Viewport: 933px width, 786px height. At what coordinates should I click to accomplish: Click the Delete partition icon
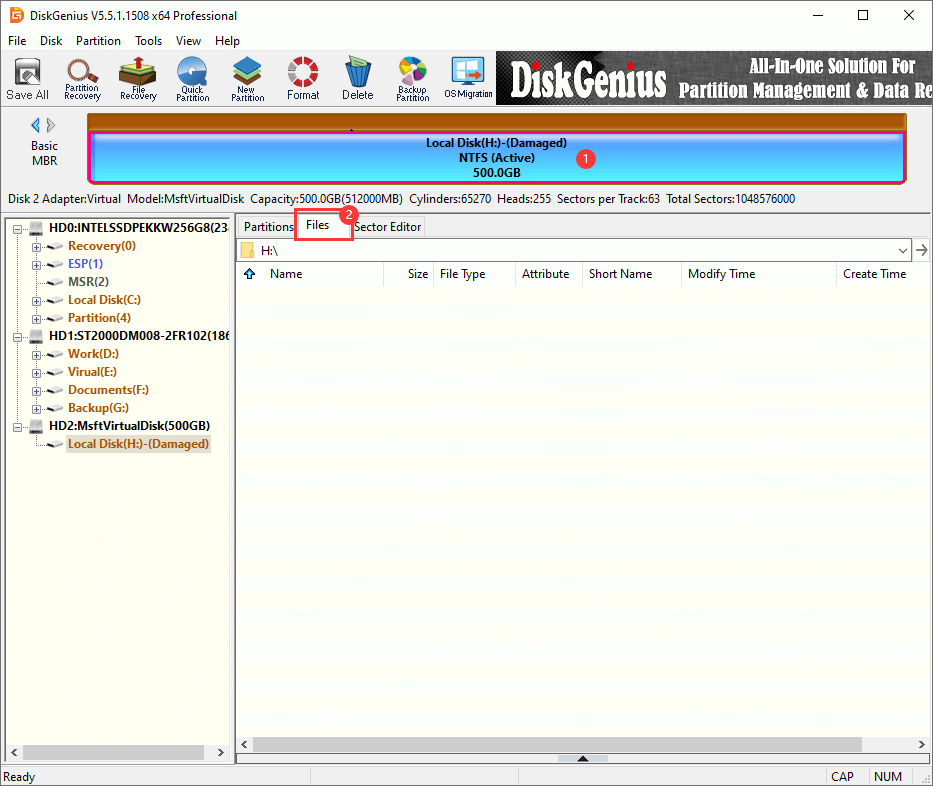tap(358, 79)
